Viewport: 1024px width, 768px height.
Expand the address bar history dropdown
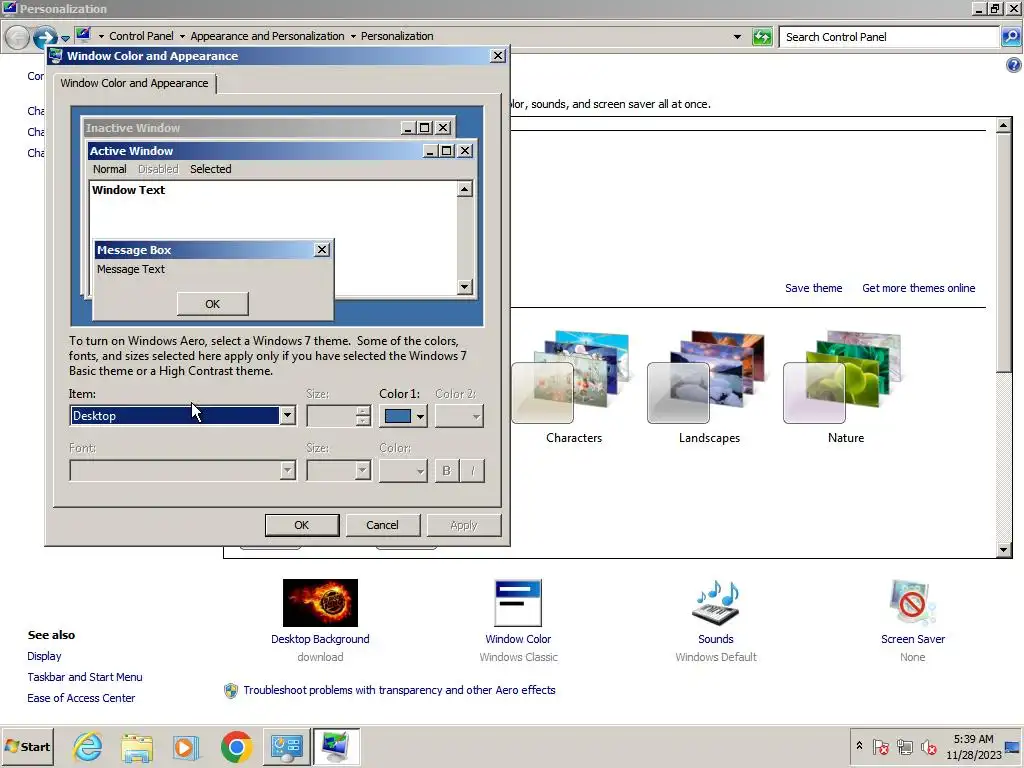737,37
